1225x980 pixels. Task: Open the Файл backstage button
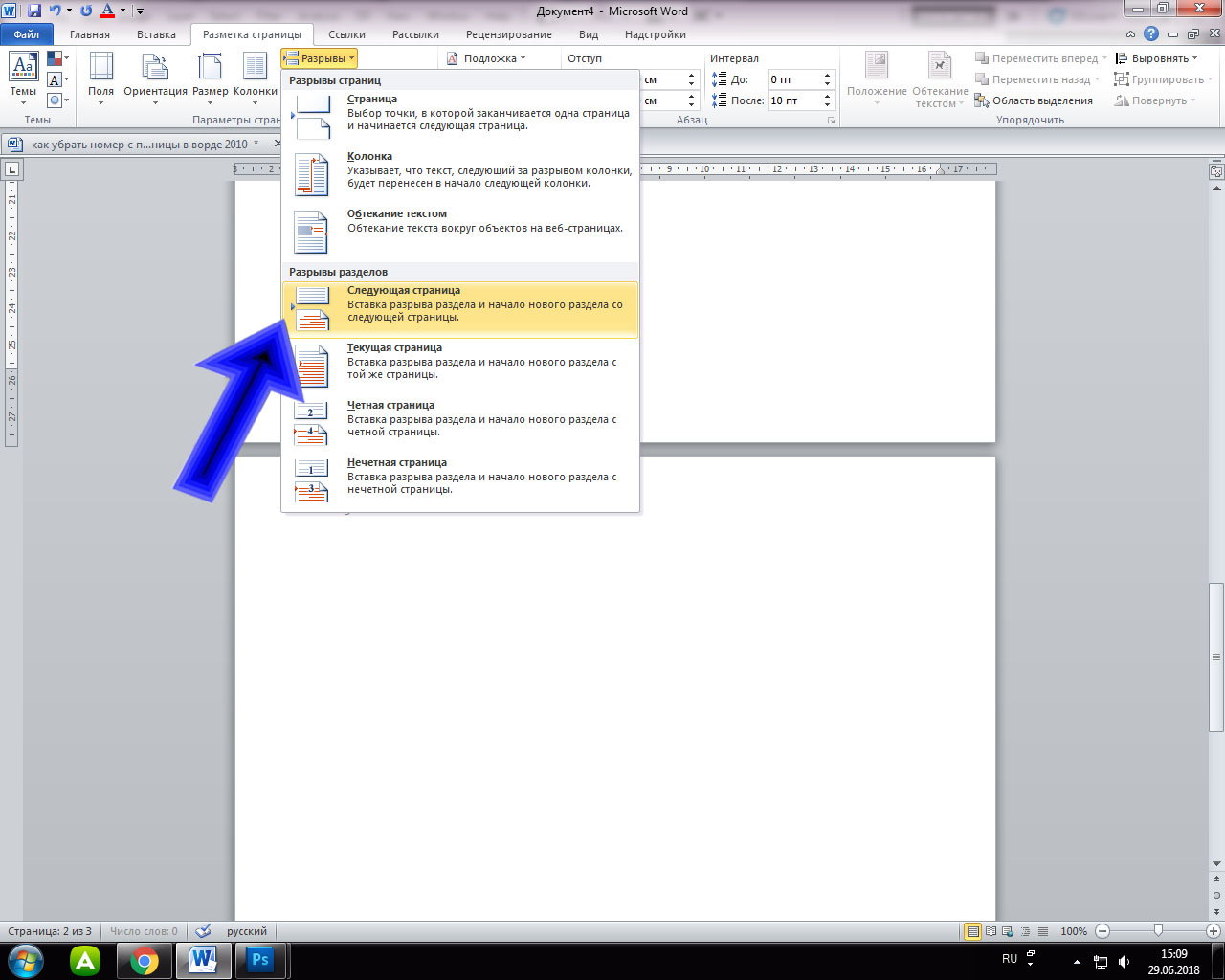27,34
